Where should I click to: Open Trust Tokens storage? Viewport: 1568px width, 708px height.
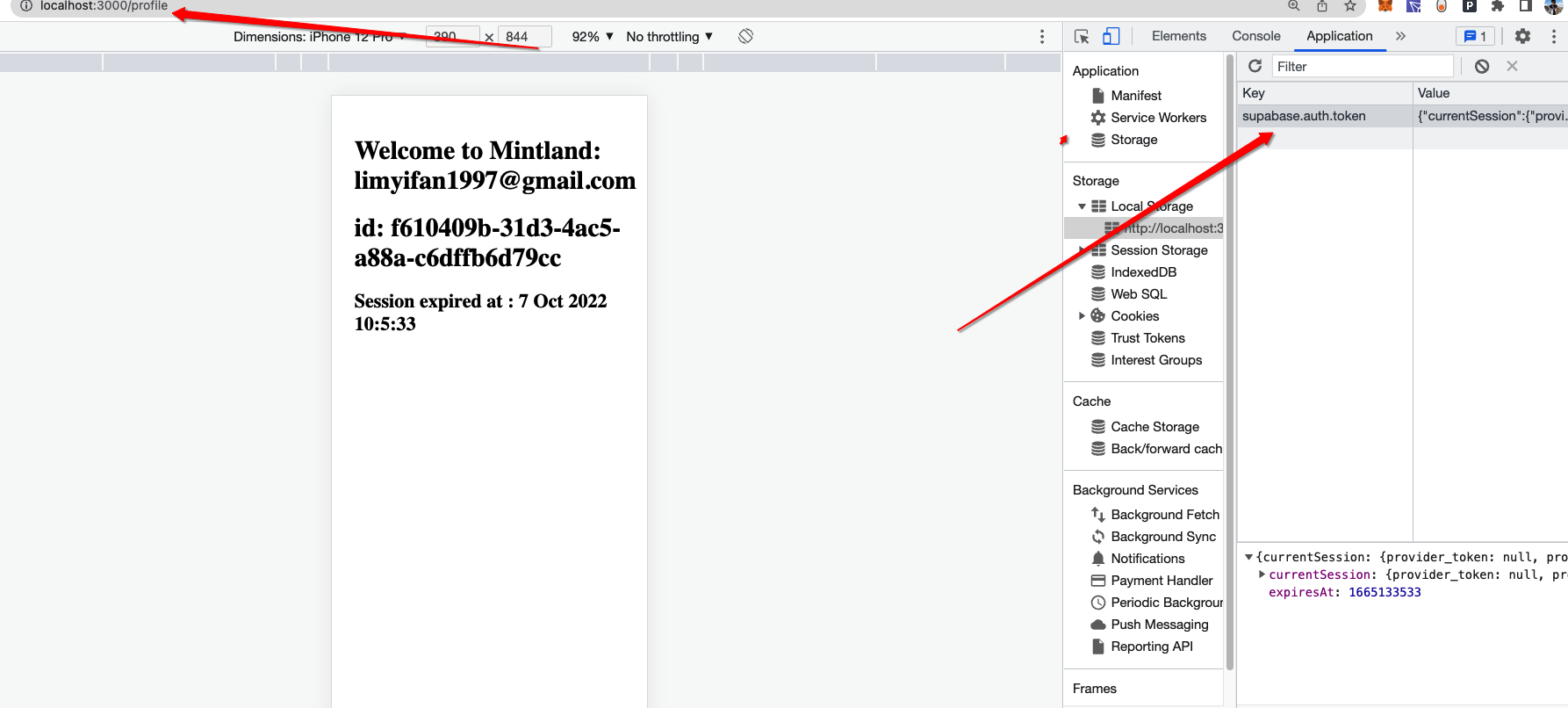pyautogui.click(x=1147, y=338)
